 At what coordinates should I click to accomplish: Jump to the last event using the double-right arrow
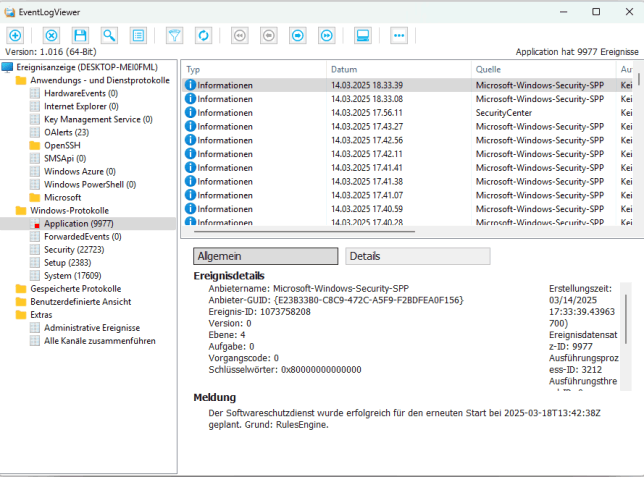tap(326, 35)
